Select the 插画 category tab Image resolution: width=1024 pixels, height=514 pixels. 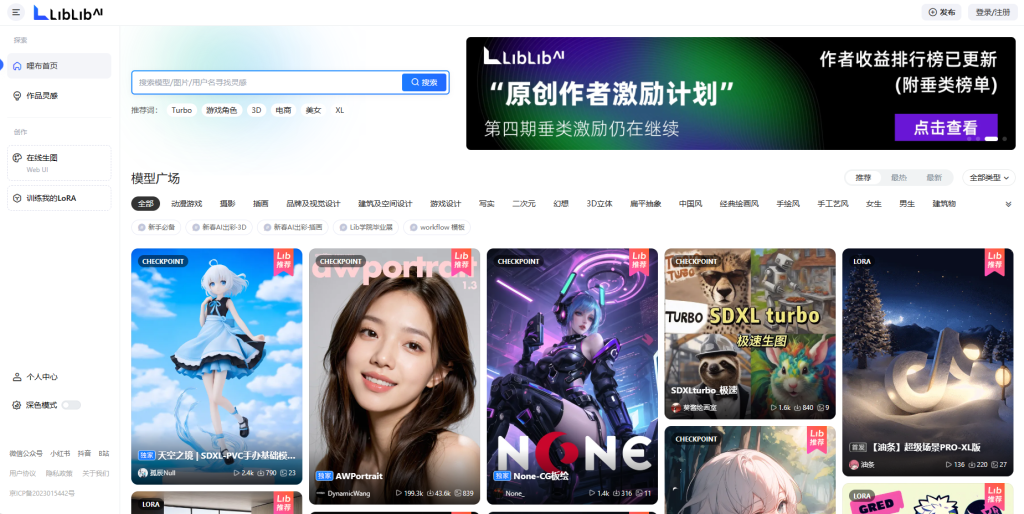click(x=261, y=204)
